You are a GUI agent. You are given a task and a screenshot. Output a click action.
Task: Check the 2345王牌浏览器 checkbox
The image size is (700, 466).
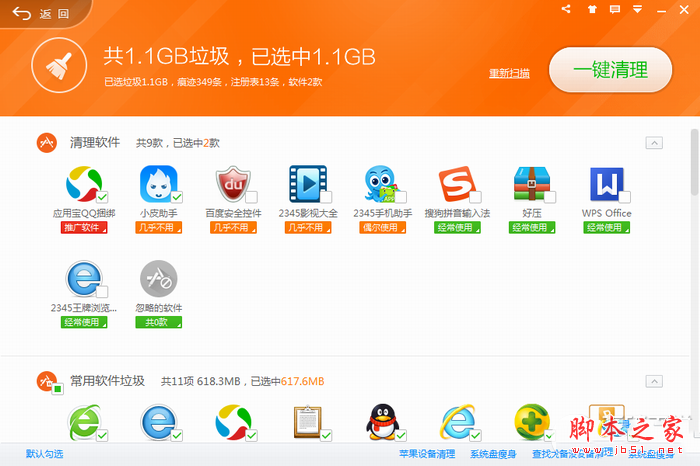102,292
